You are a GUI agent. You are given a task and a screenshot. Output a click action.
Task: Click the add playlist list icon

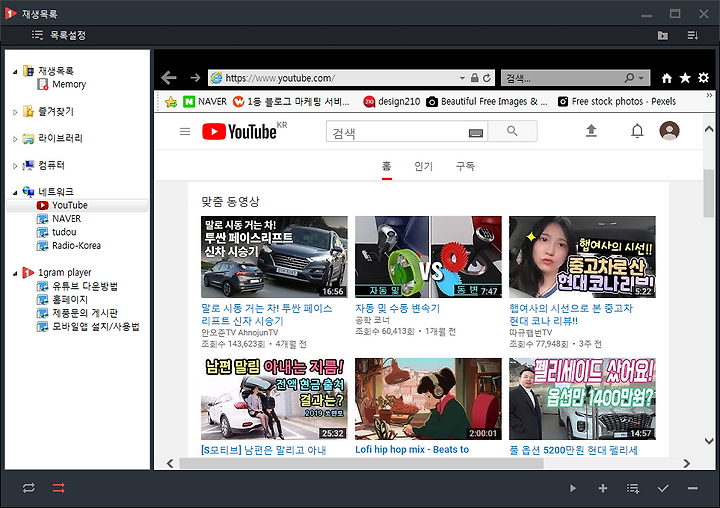coord(633,488)
